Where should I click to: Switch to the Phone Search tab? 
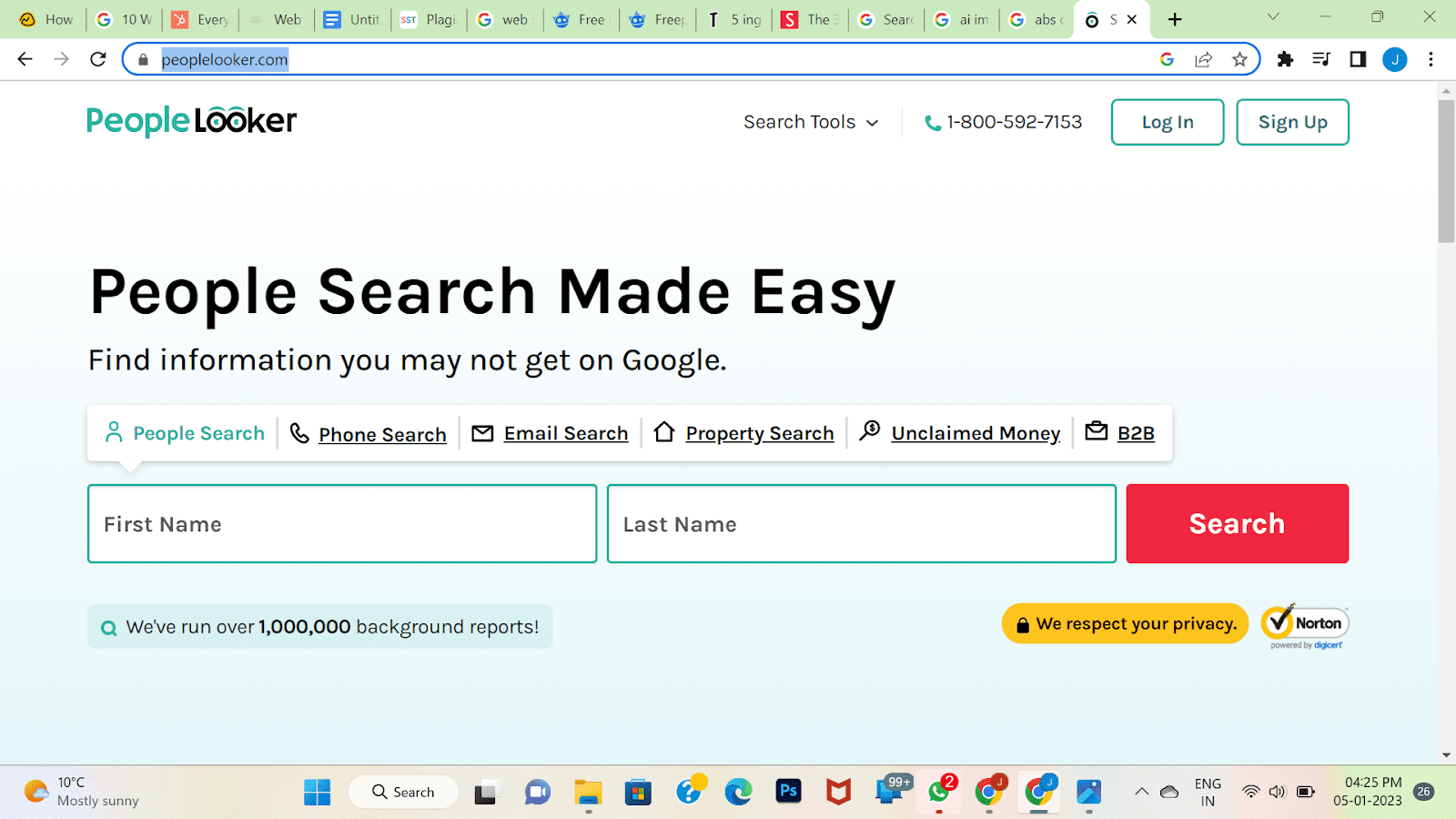381,434
